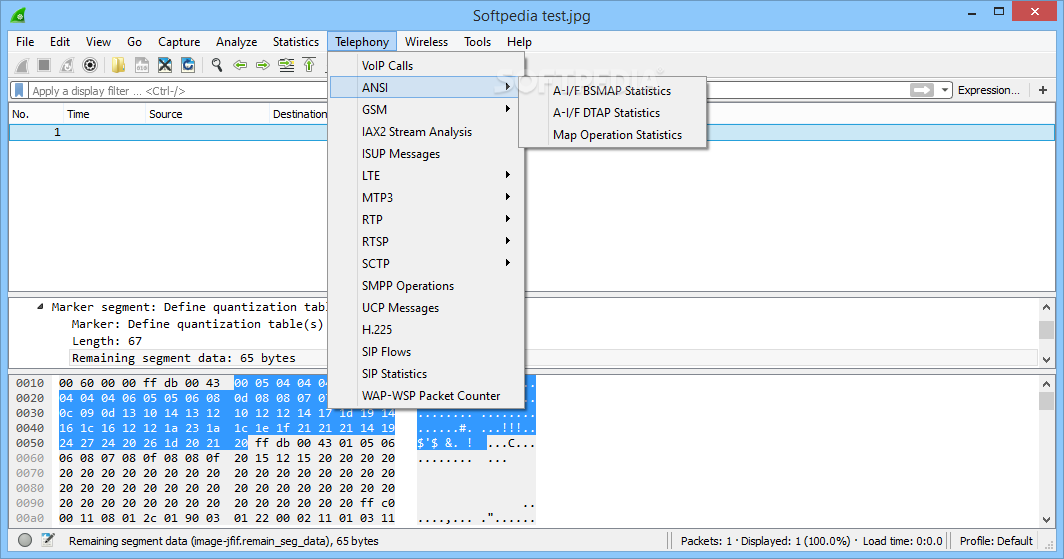The width and height of the screenshot is (1064, 559).
Task: Collapse the Marker segment tree node
Action: pos(40,307)
